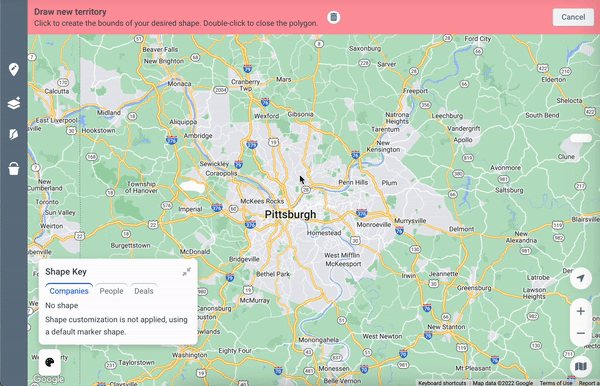
Task: Open the color palette button
Action: coord(50,362)
